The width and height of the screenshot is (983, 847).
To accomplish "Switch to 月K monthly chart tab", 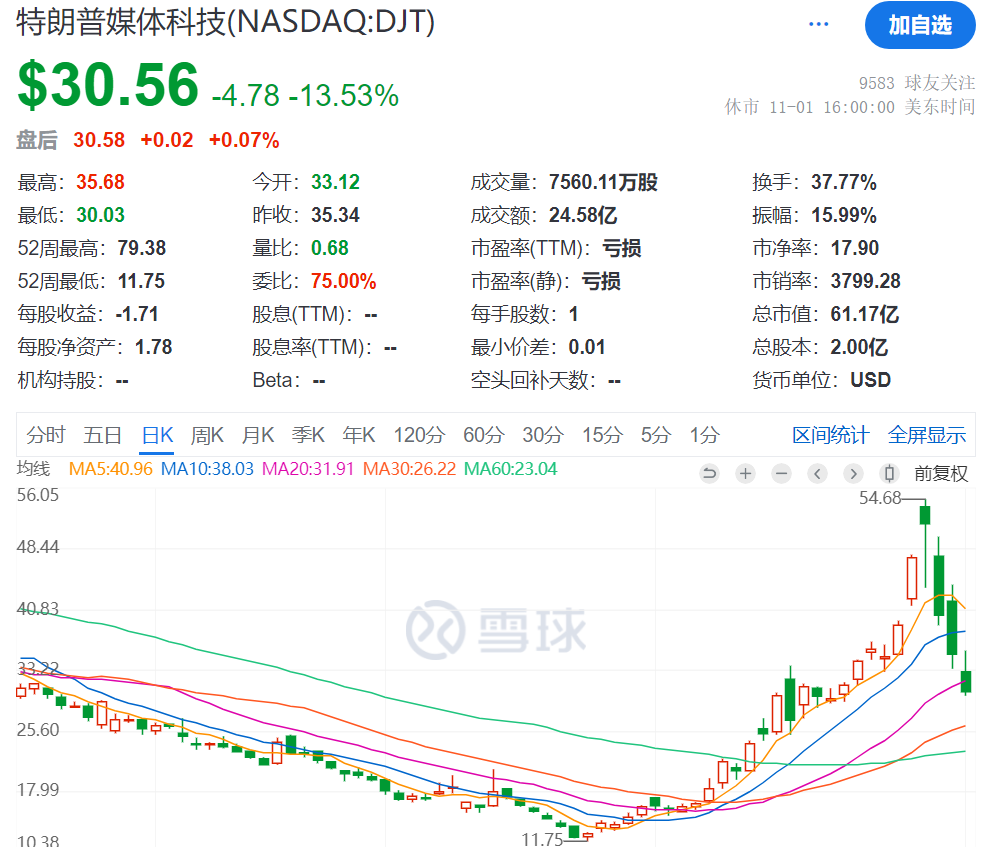I will click(257, 435).
